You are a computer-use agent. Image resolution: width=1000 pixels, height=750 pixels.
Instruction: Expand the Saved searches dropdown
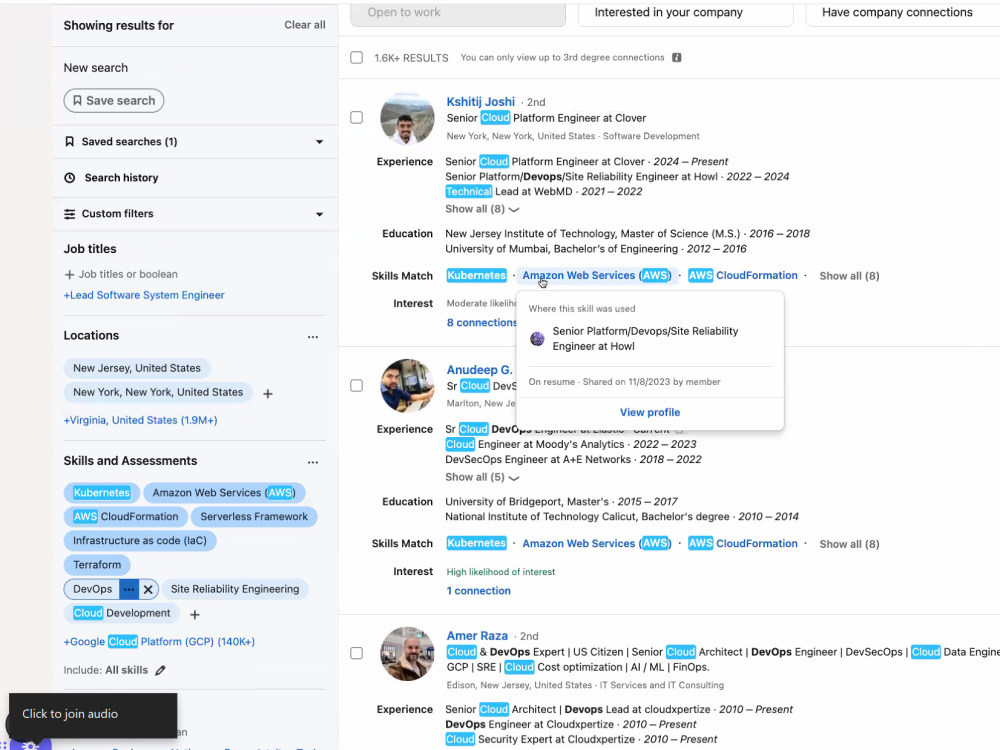(320, 142)
